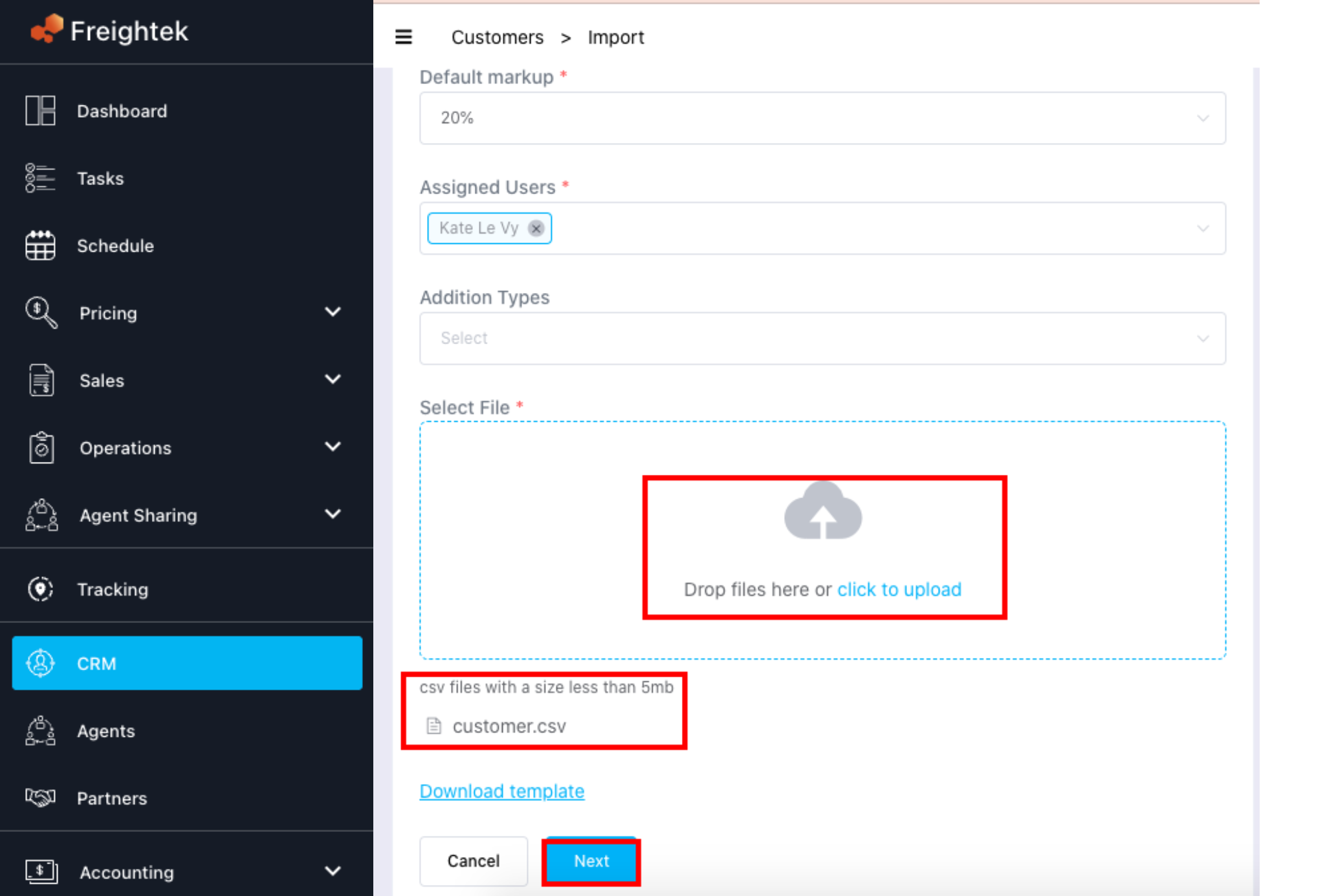Remove Kate Le Vy tag
The image size is (1325, 896).
coord(536,228)
